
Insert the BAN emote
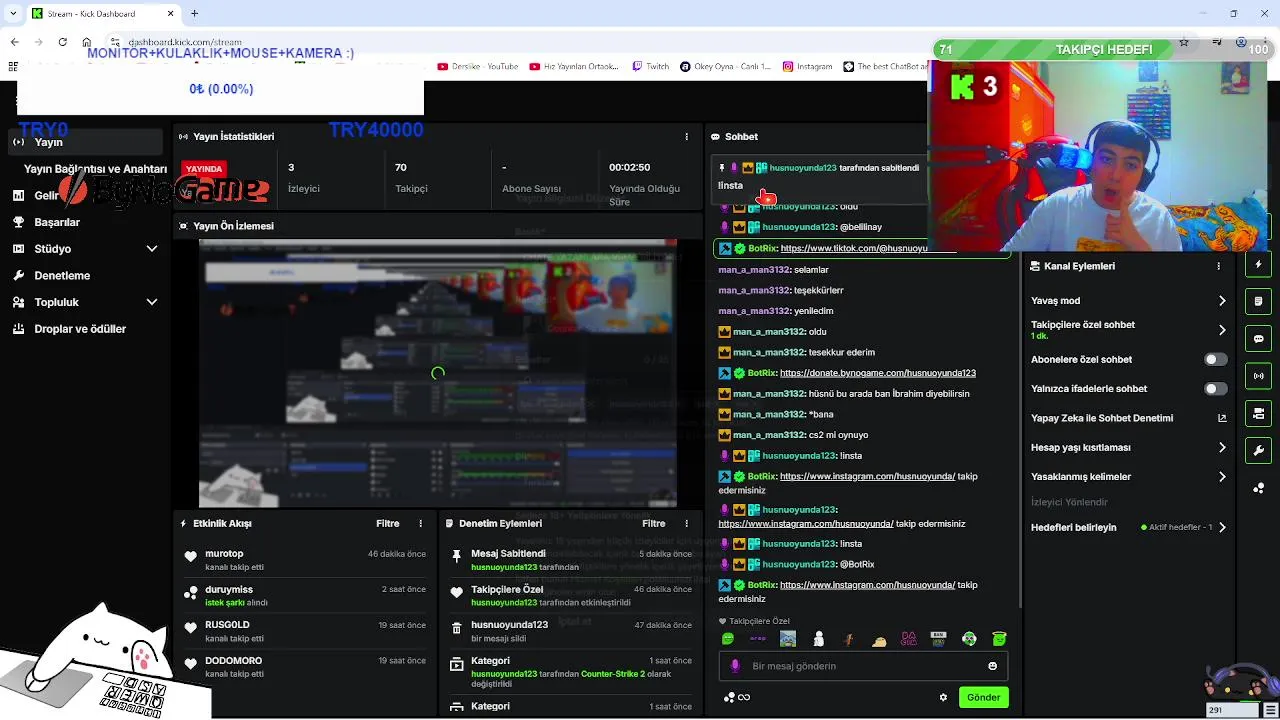coord(939,639)
